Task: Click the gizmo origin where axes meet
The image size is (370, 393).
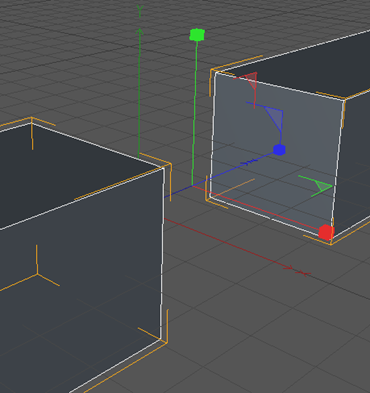Action: tap(192, 185)
